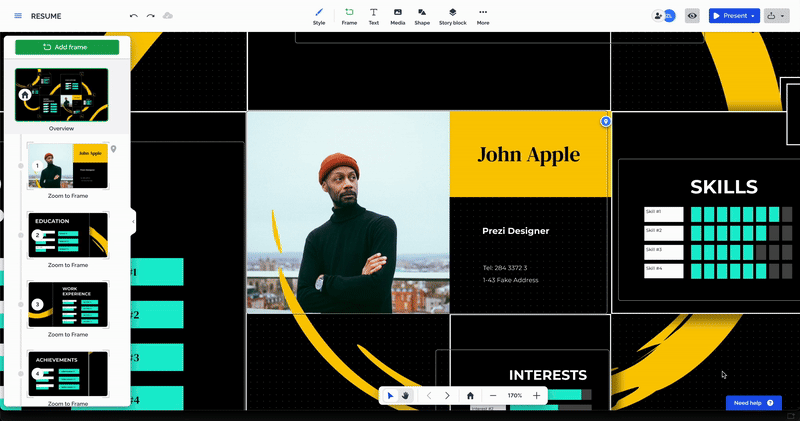
Task: Return to overview with home icon
Action: coord(470,395)
